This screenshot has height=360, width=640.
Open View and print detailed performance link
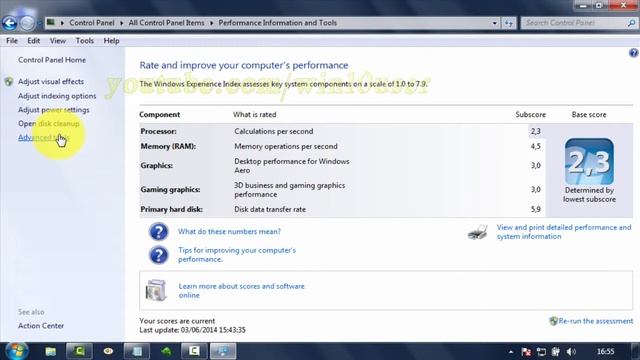564,232
